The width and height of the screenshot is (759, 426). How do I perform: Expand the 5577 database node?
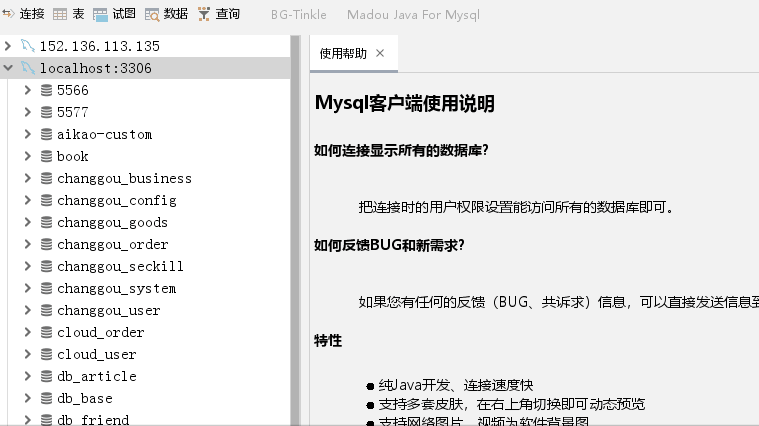[x=28, y=112]
